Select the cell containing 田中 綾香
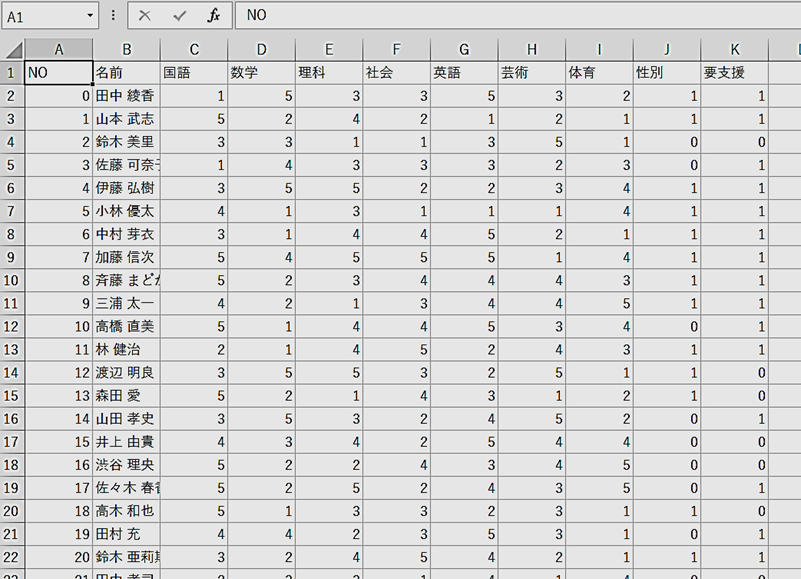The image size is (801, 579). 126,96
